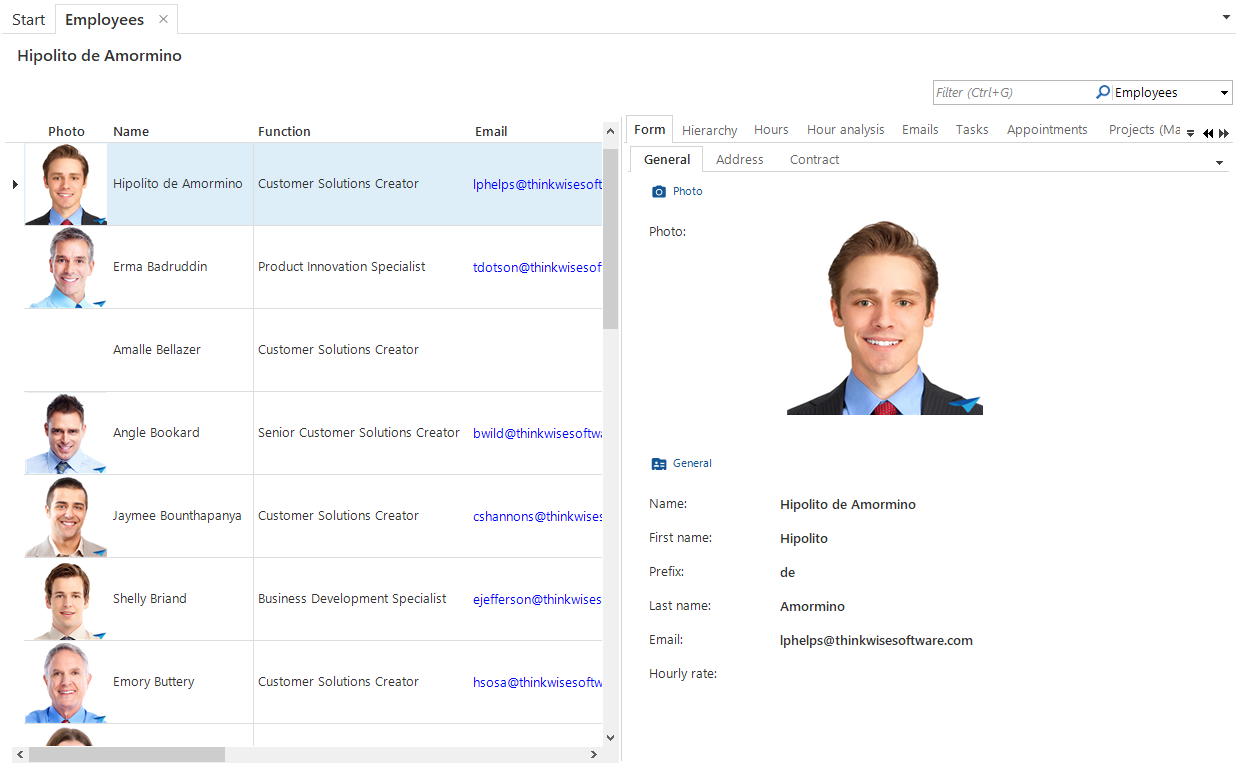The height and width of the screenshot is (768, 1238).
Task: Select Angle Bookard's photo thumbnail
Action: coord(66,433)
